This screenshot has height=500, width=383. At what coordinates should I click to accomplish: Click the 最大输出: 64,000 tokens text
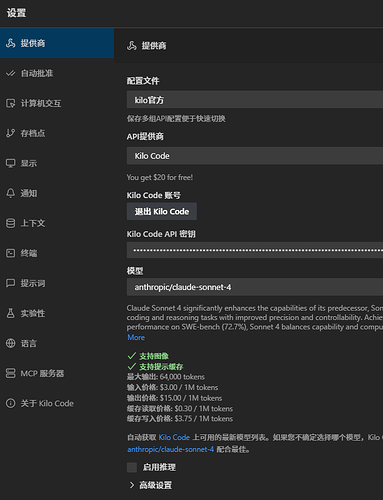(166, 377)
